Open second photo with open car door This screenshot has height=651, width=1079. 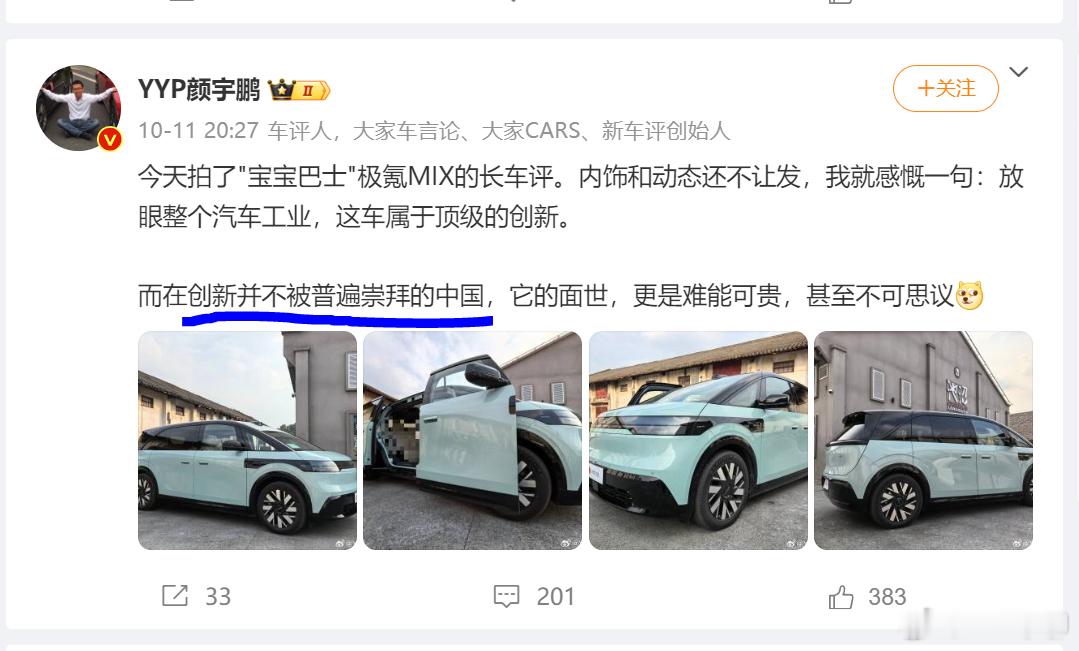[473, 440]
